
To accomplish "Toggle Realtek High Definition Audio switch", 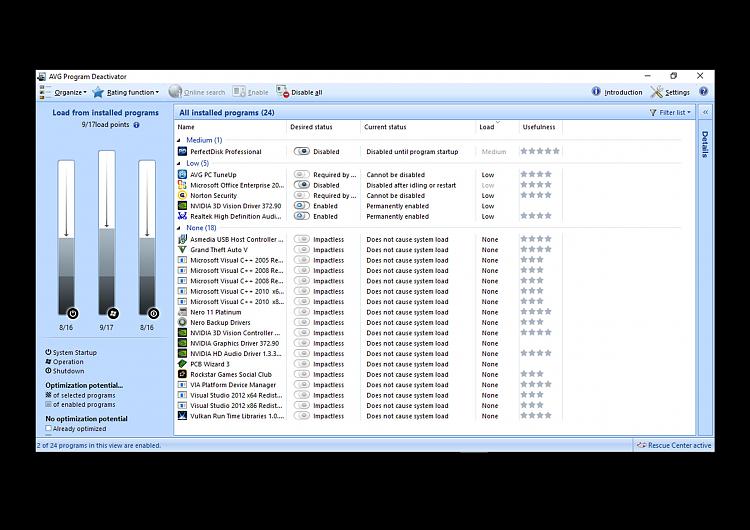I will pyautogui.click(x=302, y=216).
